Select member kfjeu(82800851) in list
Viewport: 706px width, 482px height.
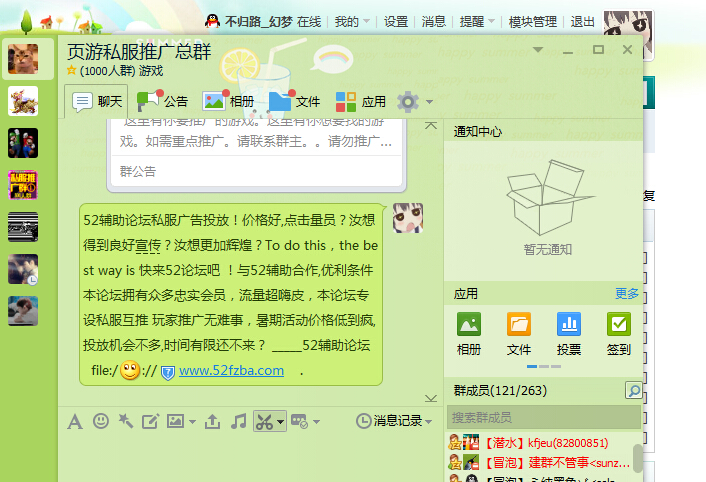click(540, 443)
